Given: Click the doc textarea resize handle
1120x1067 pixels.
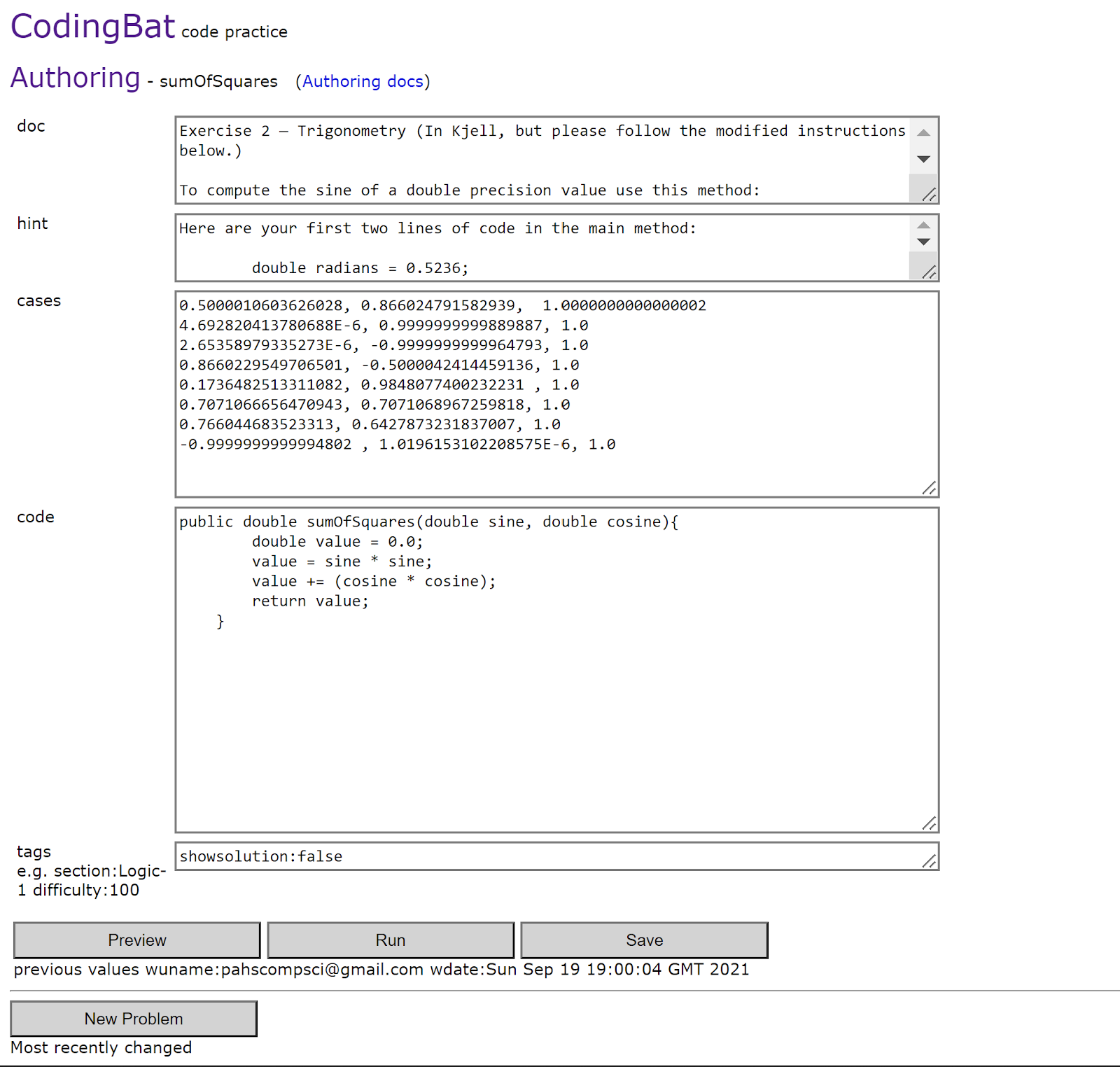Looking at the screenshot, I should coord(930,195).
